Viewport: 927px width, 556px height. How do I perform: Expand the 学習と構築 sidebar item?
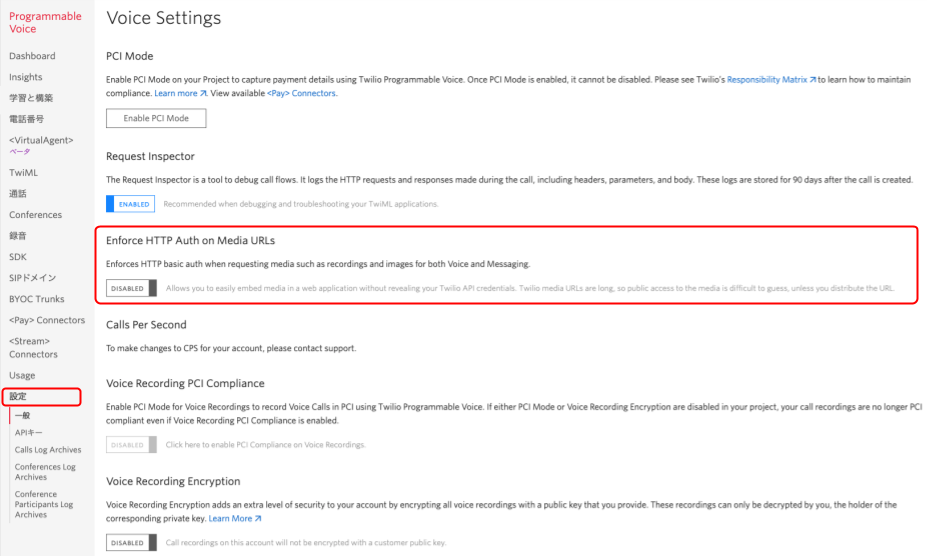point(31,98)
